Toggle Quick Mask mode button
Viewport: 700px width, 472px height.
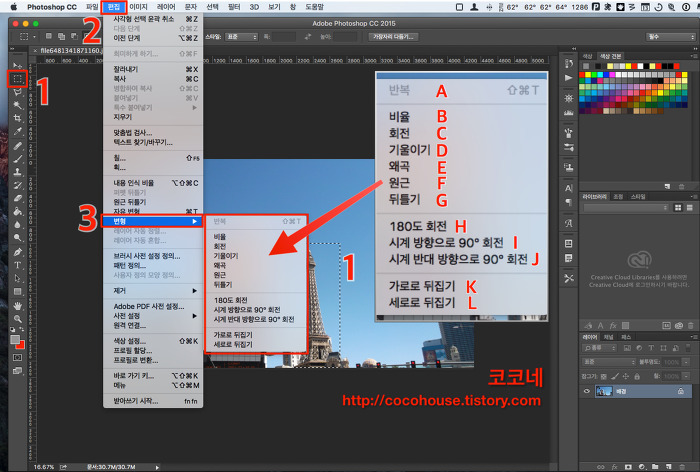point(17,358)
